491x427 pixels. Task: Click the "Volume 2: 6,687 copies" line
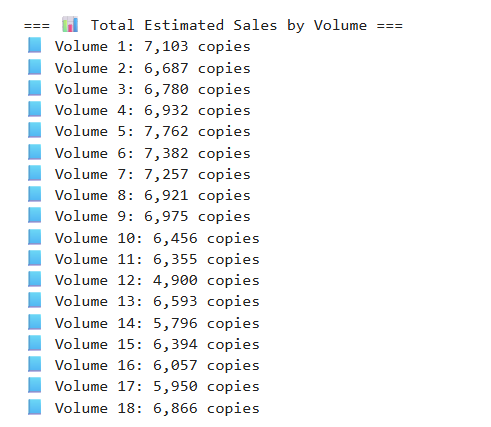click(x=153, y=69)
